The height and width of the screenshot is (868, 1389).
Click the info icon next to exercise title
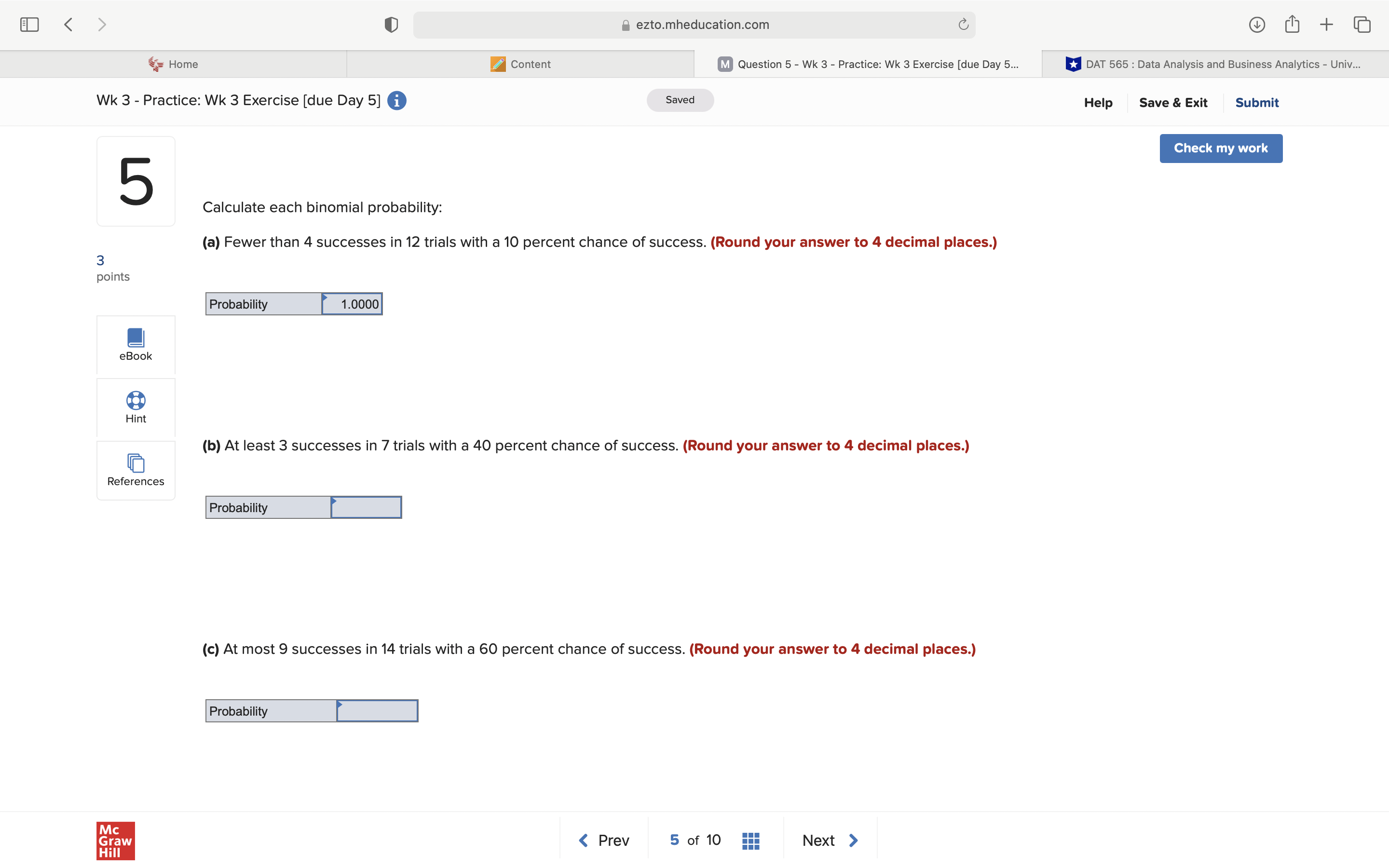pyautogui.click(x=396, y=100)
